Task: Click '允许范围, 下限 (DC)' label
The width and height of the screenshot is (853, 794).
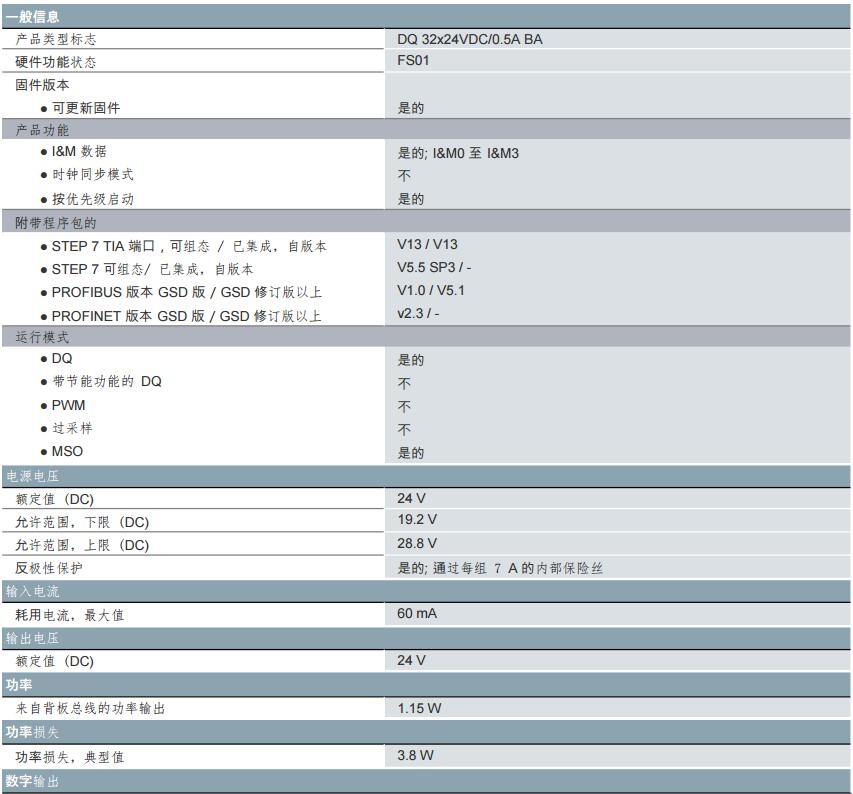Action: [82, 522]
